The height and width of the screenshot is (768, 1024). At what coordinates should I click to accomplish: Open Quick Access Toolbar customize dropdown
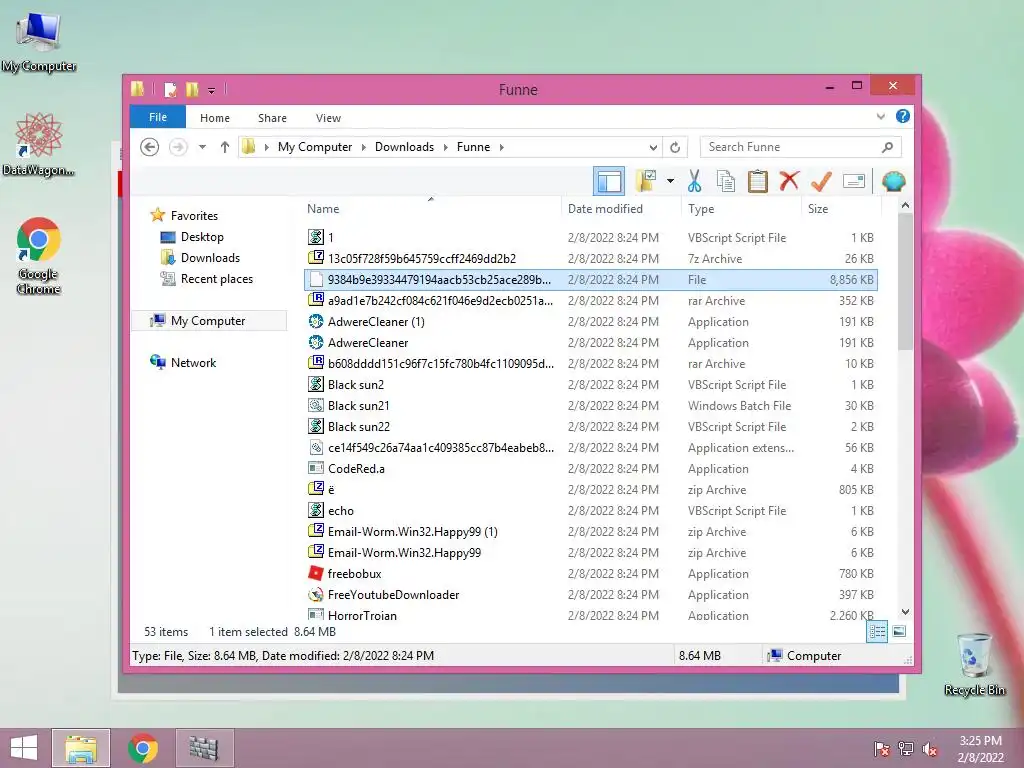(x=212, y=90)
